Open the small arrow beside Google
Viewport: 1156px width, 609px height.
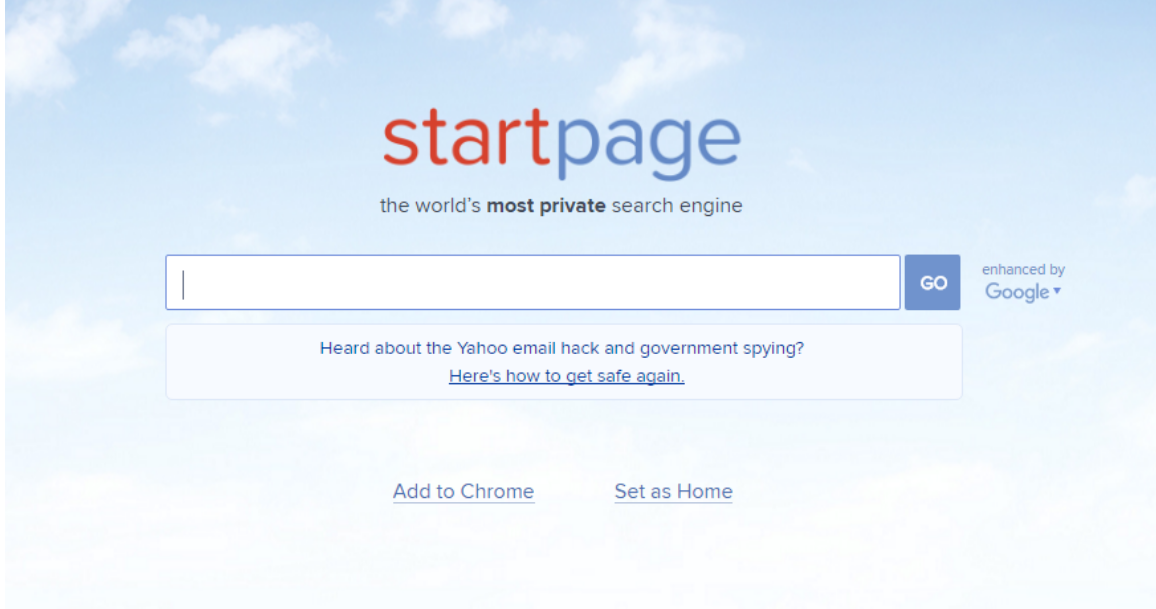pos(1056,291)
